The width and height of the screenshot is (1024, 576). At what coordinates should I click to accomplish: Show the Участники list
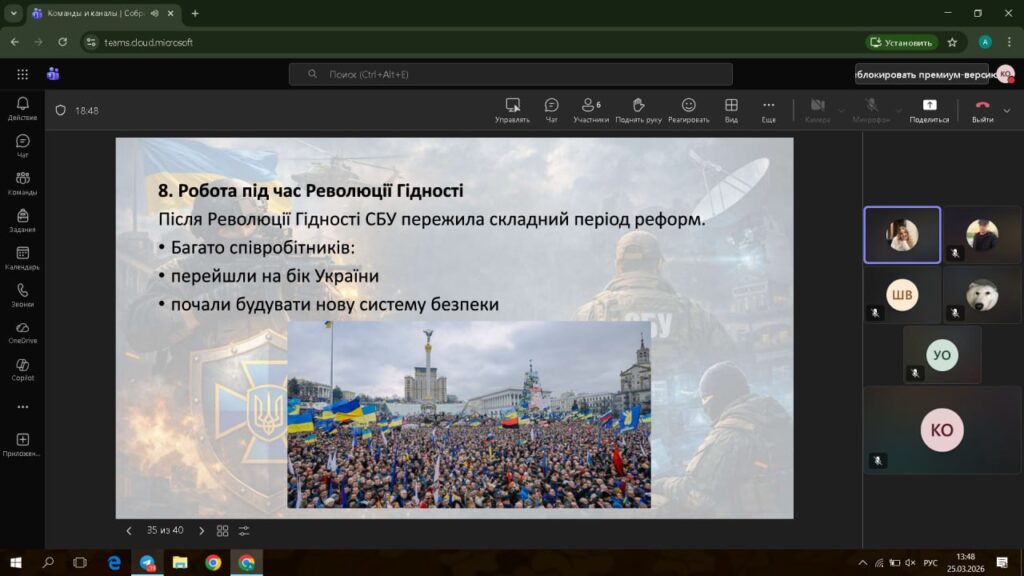click(x=590, y=109)
